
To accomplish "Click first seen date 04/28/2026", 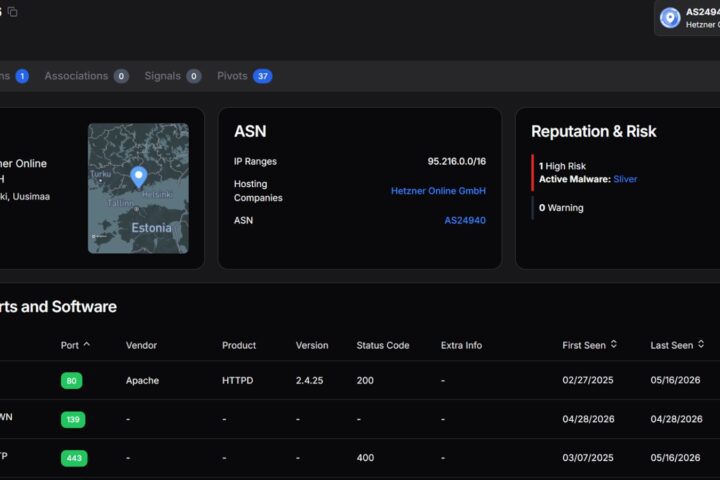I will pos(588,419).
